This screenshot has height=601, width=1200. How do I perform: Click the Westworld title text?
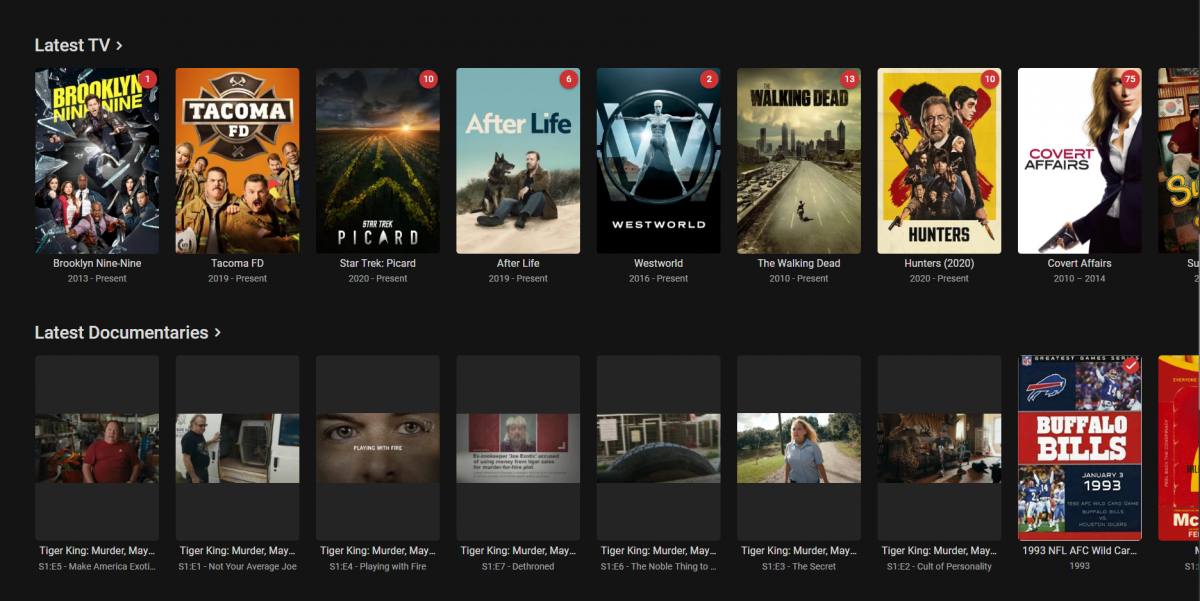pos(658,263)
